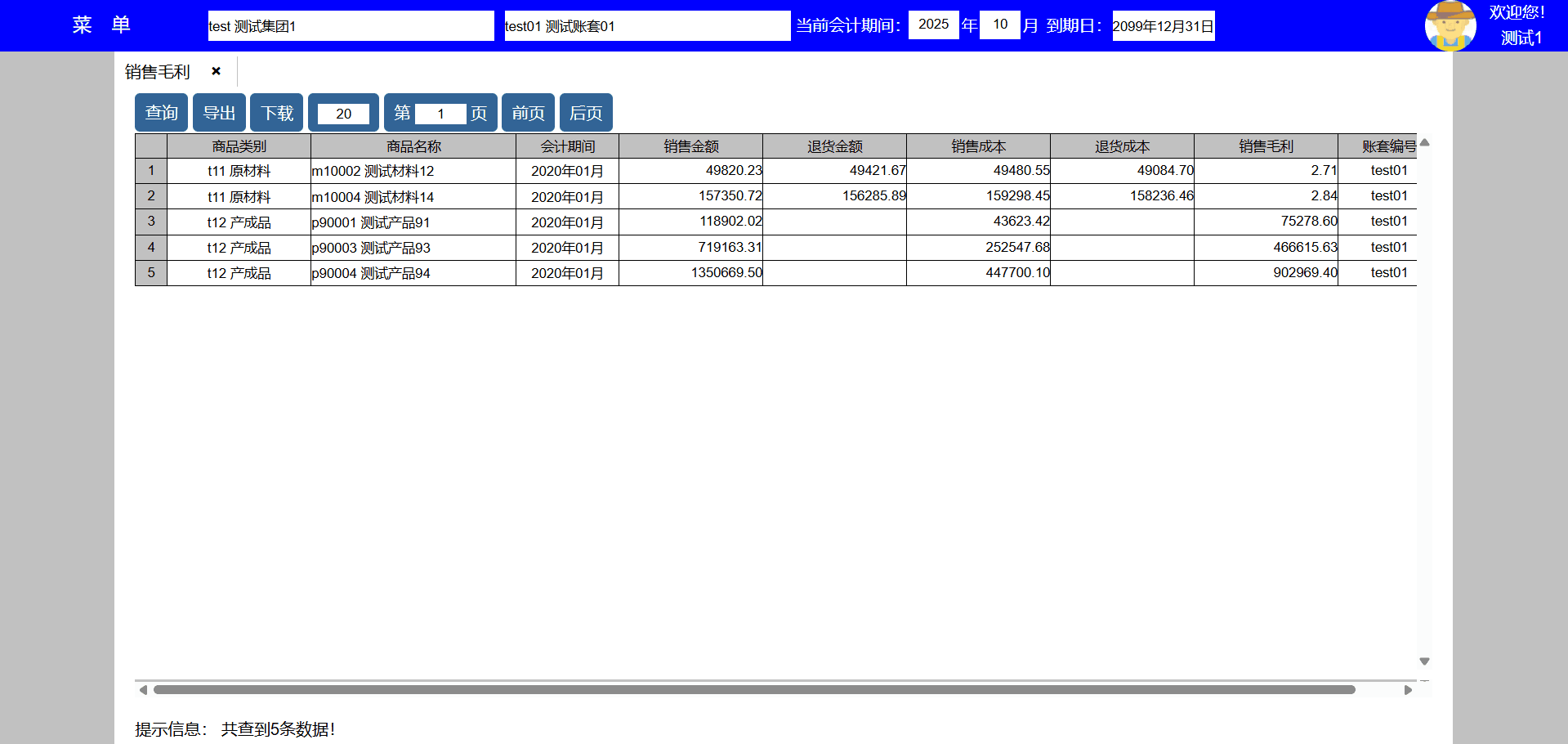Open the test 测试集团1 group selector

click(x=351, y=26)
